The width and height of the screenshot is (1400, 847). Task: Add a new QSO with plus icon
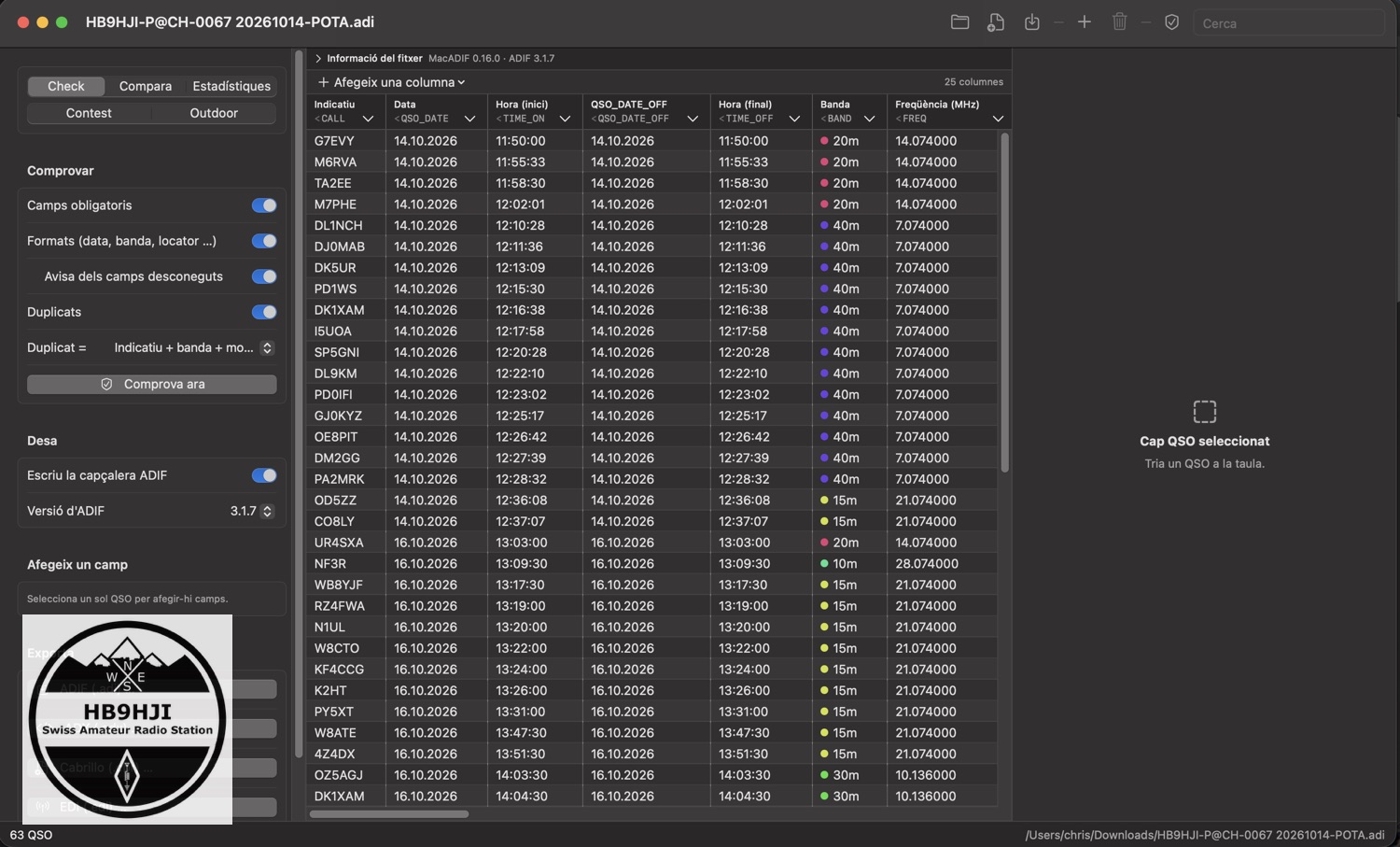click(1085, 22)
